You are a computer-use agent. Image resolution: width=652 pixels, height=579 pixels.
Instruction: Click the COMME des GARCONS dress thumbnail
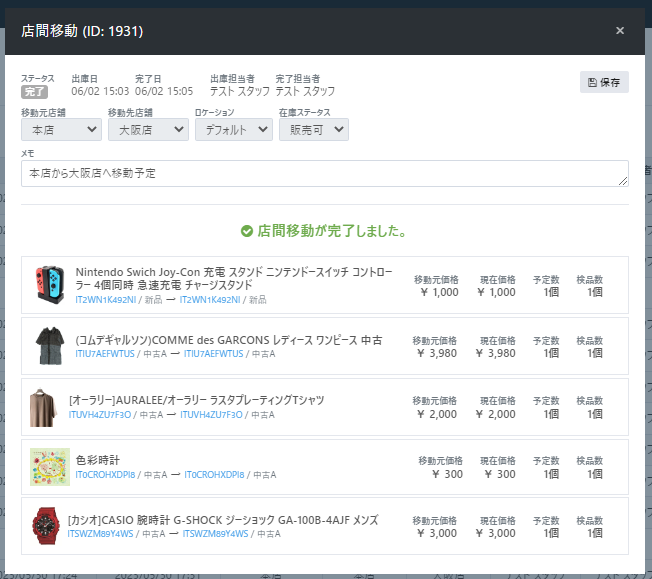click(x=50, y=346)
